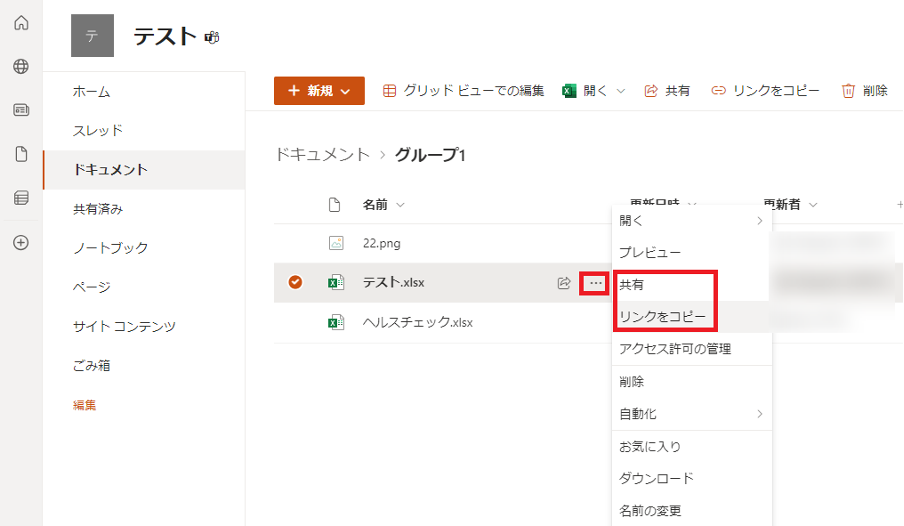
Task: Click the Excel icon for テスト.xlsx
Action: pyautogui.click(x=336, y=282)
